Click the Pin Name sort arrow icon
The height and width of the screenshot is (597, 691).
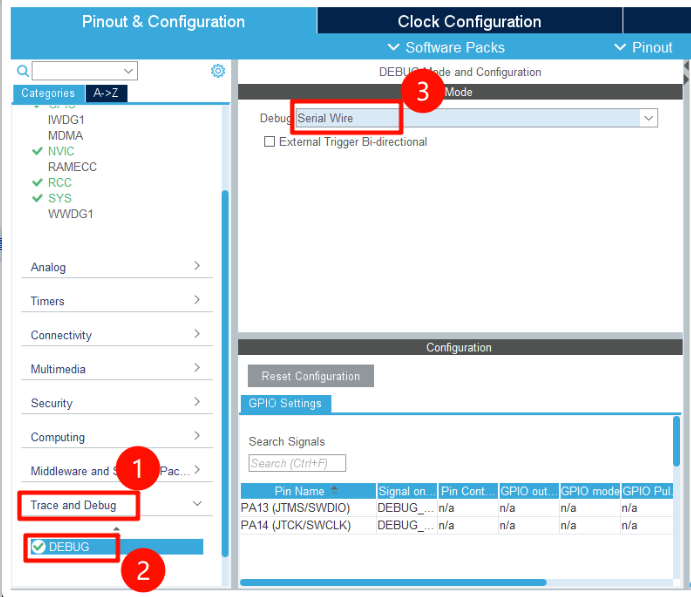coord(334,490)
